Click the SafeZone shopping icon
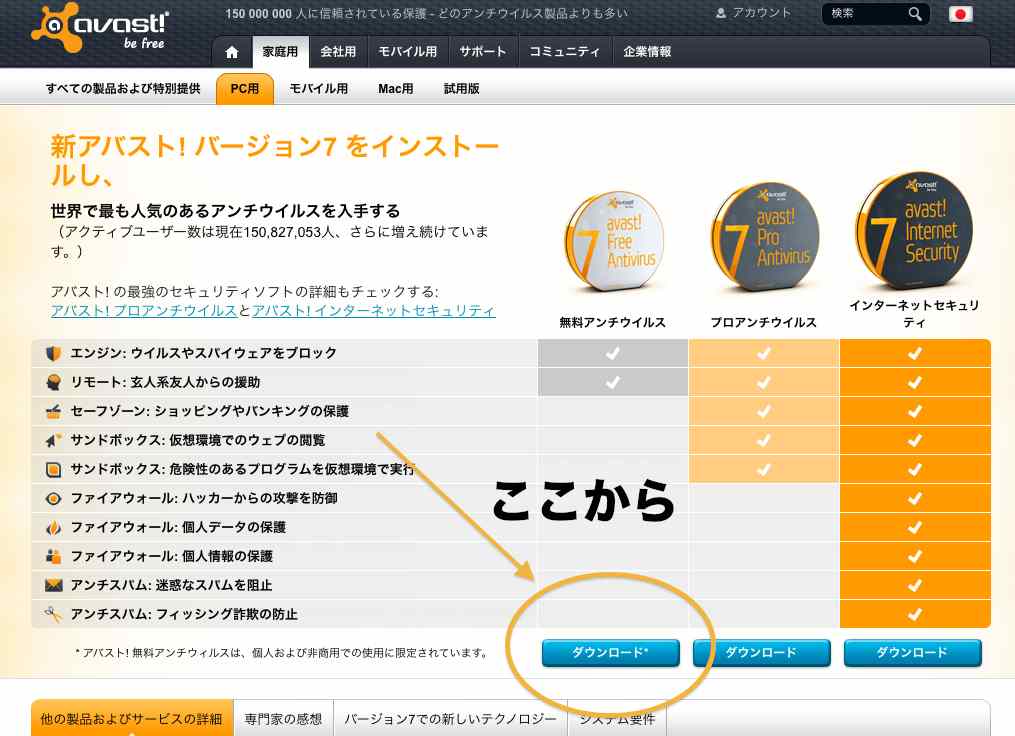Viewport: 1015px width, 736px height. pos(54,411)
